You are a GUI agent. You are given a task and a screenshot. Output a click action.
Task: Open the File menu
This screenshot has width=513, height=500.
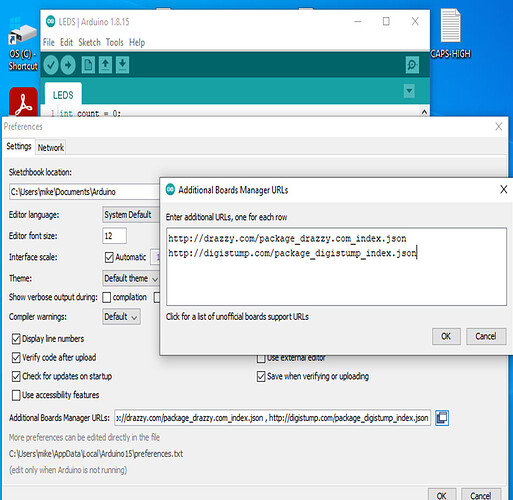click(x=49, y=43)
